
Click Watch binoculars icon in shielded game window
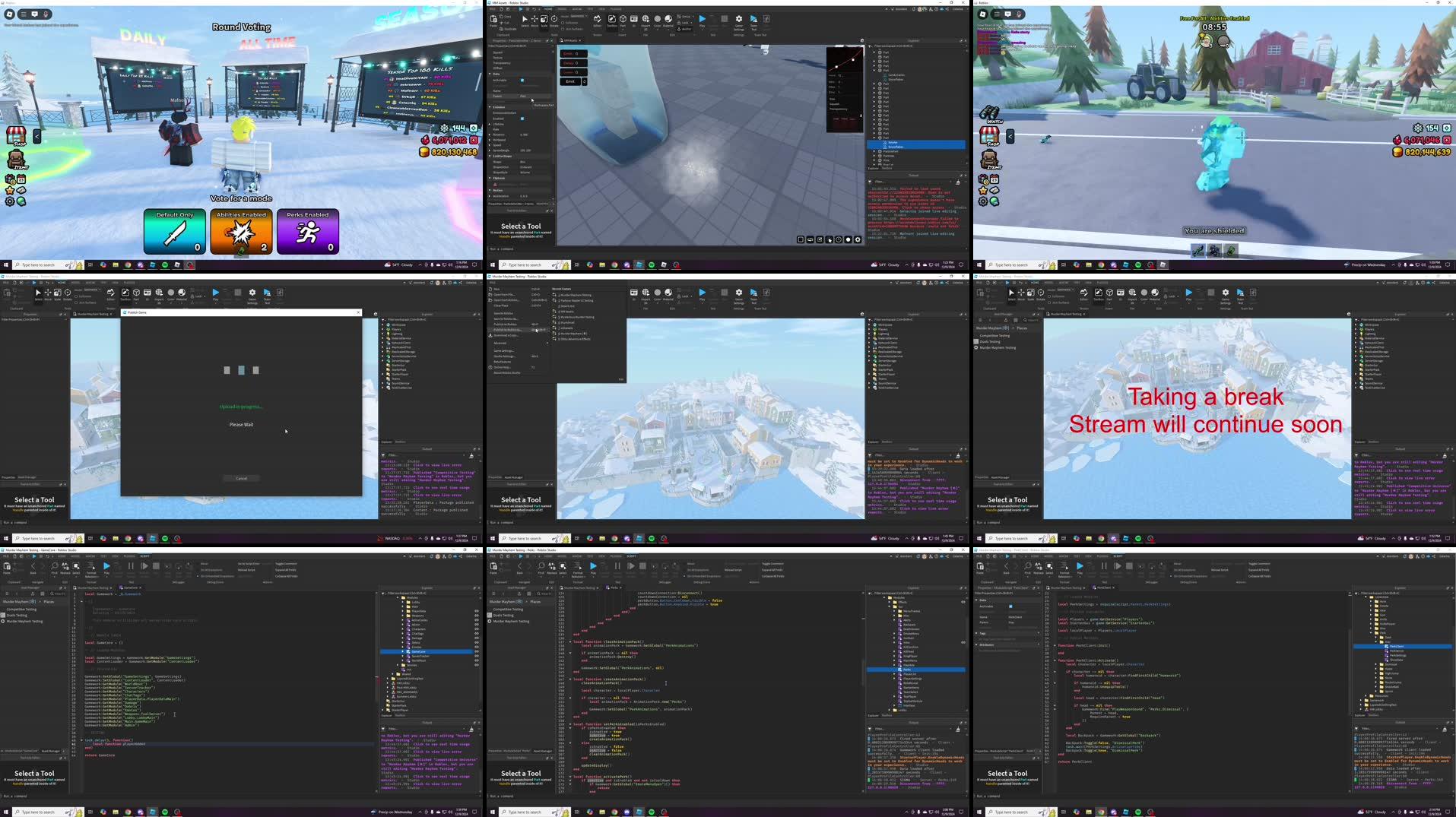point(989,114)
